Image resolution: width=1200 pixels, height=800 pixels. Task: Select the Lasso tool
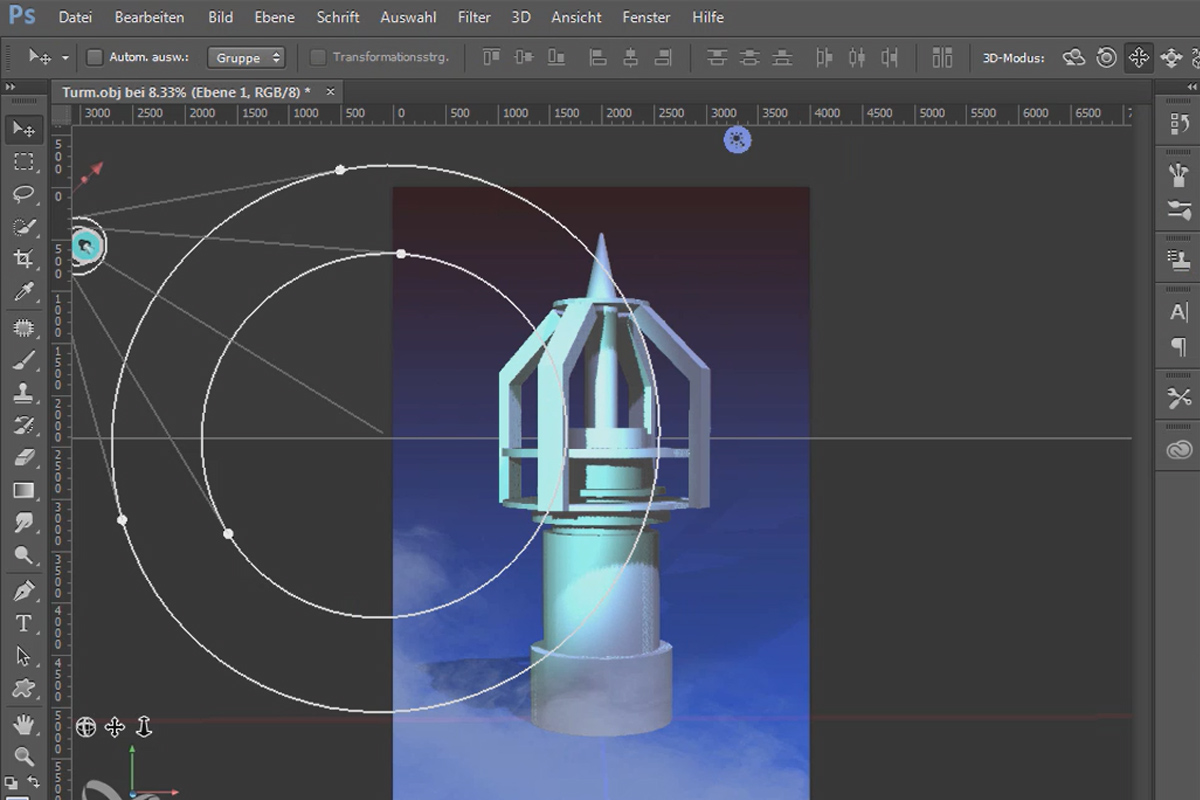(24, 194)
